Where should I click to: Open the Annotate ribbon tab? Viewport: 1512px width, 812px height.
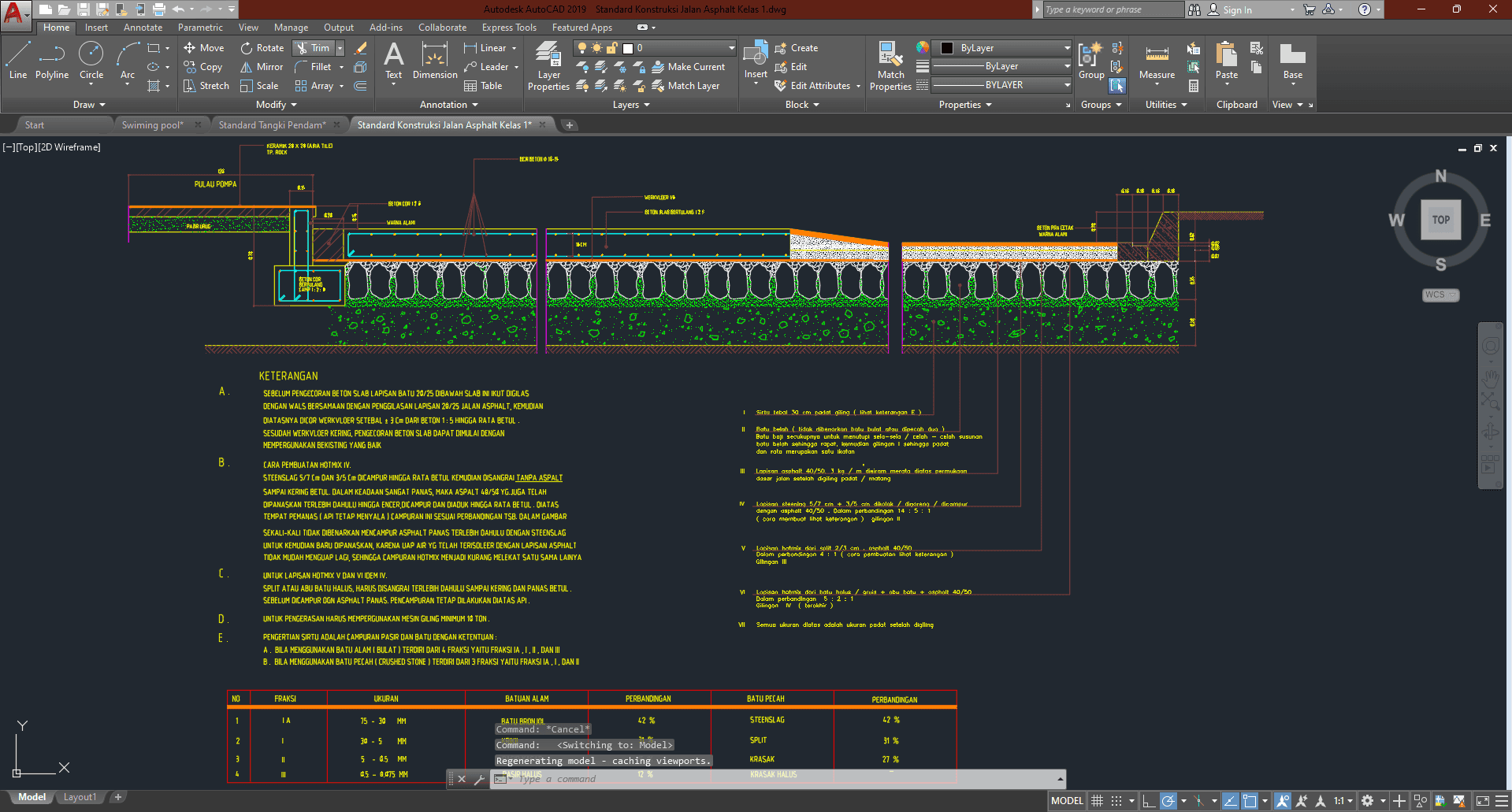(143, 28)
